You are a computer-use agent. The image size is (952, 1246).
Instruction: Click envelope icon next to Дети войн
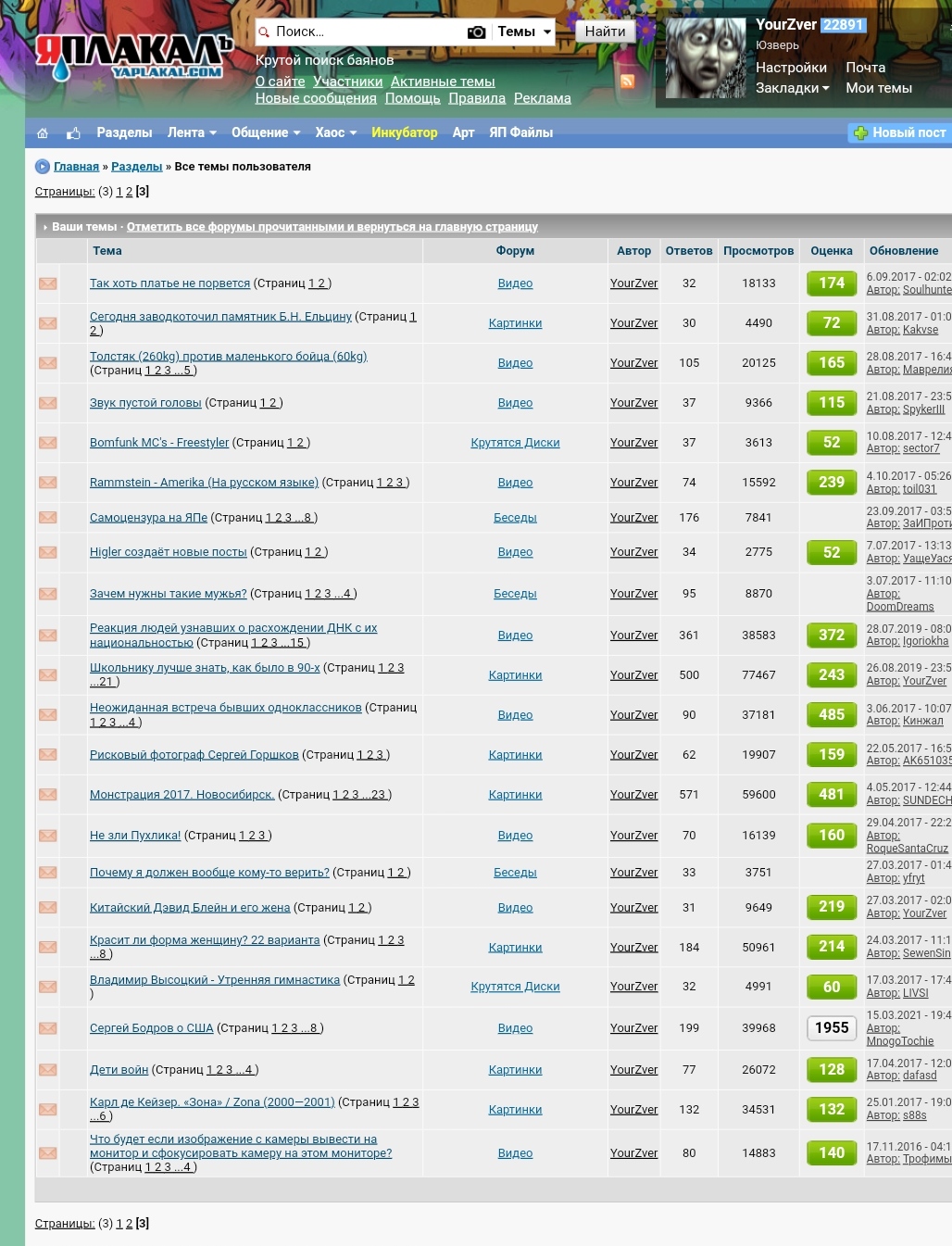(48, 1070)
